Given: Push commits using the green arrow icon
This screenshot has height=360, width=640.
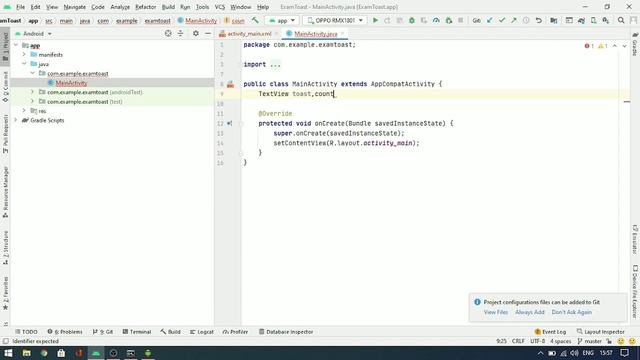Looking at the screenshot, I should [514, 20].
